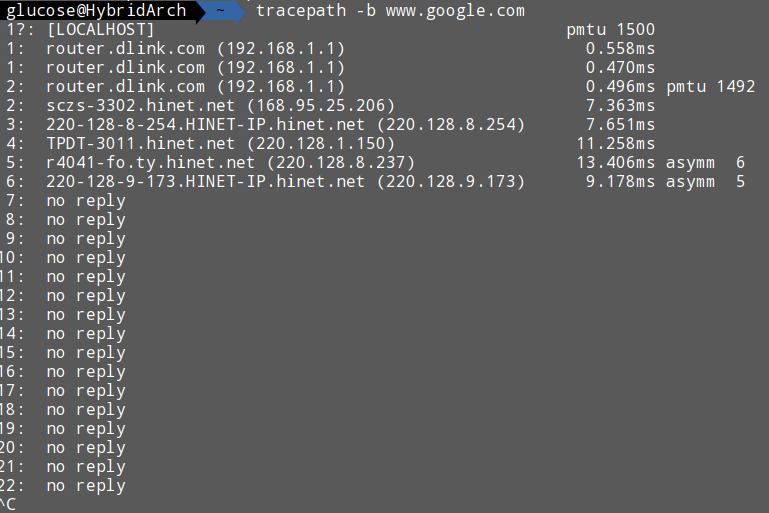
Task: Click the ^C interrupt marker
Action: 8,504
